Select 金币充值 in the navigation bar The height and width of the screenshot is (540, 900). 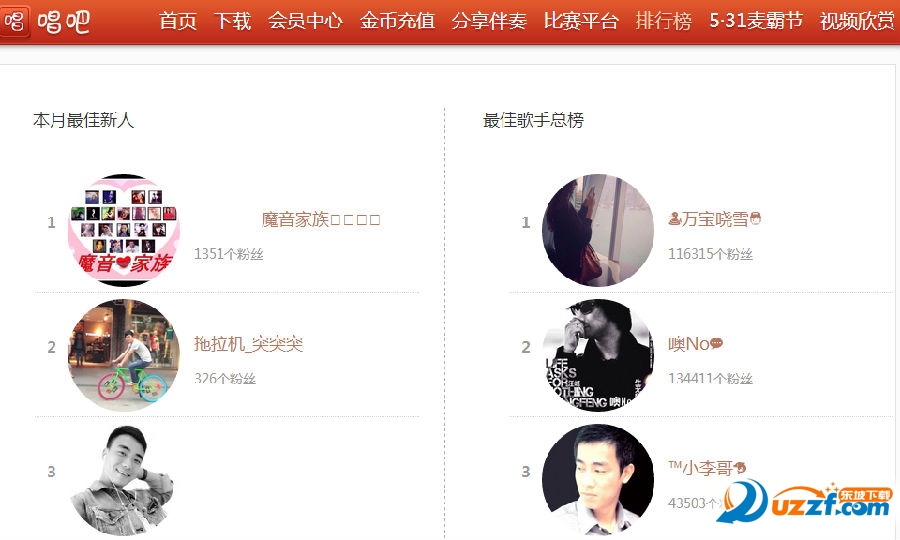(397, 21)
